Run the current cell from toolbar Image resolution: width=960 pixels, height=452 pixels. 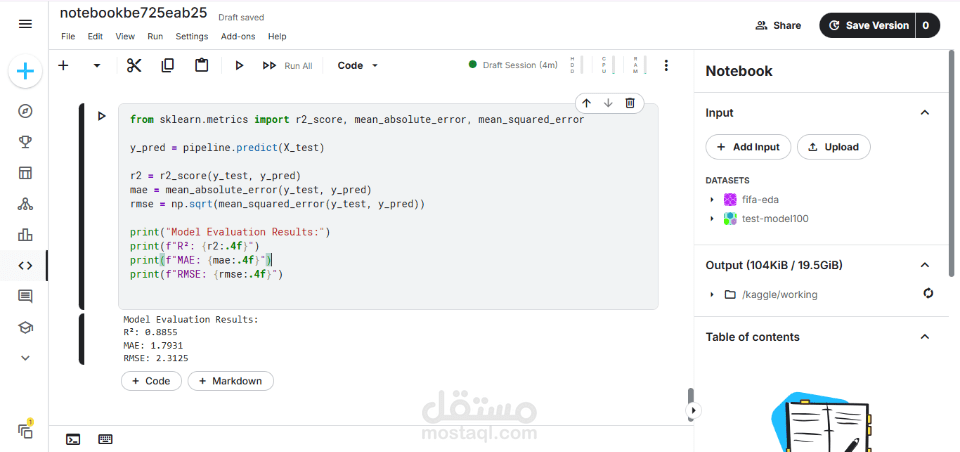click(239, 66)
